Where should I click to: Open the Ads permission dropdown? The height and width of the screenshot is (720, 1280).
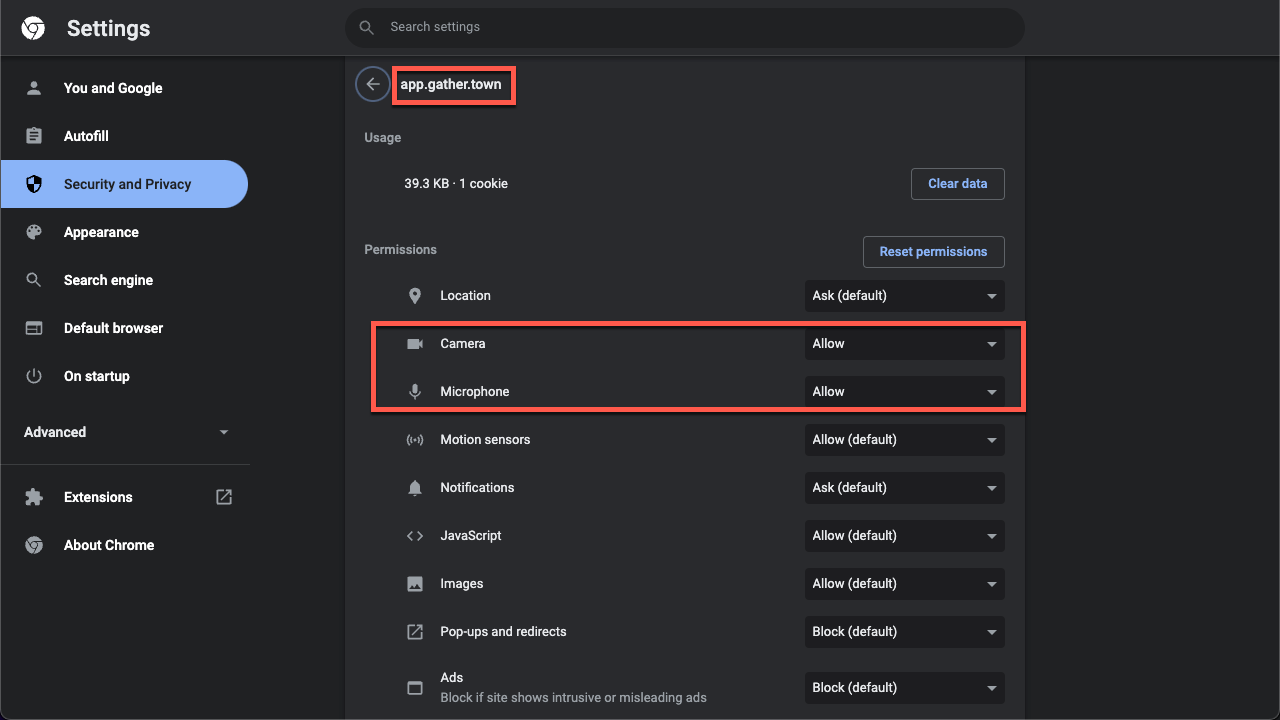point(904,688)
